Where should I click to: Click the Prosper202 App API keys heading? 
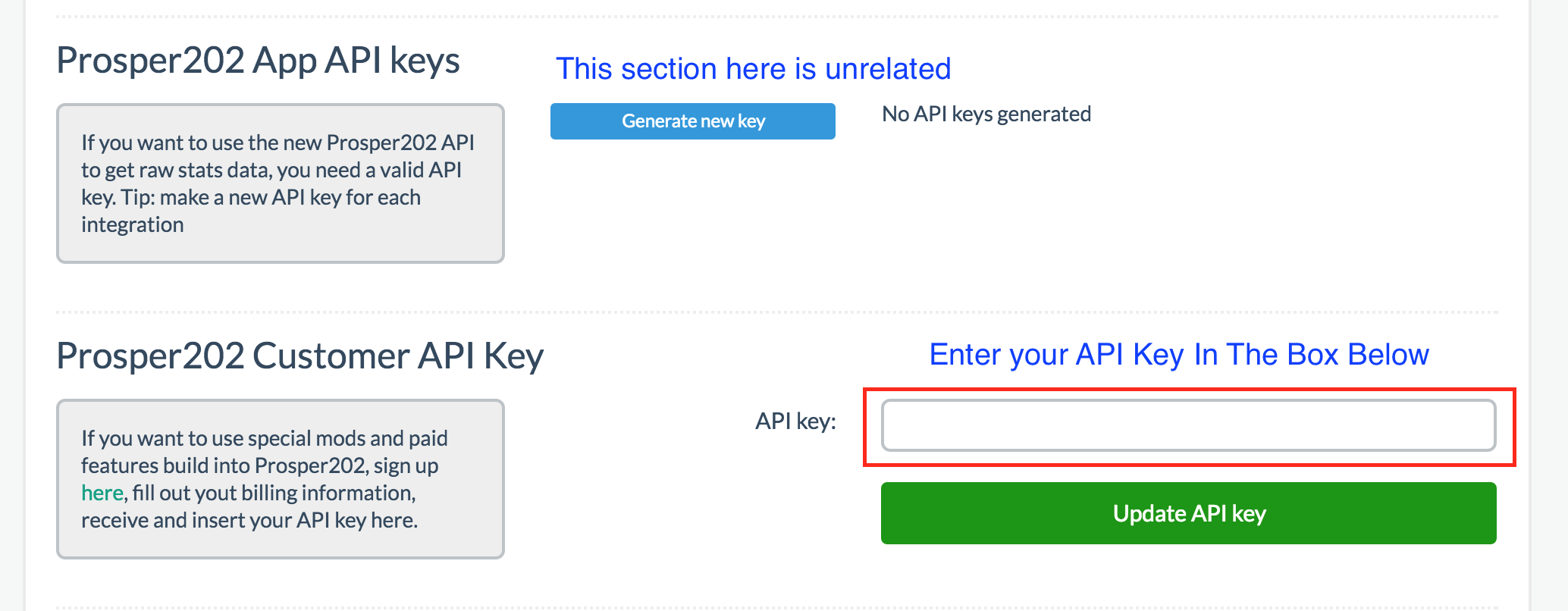pos(258,61)
